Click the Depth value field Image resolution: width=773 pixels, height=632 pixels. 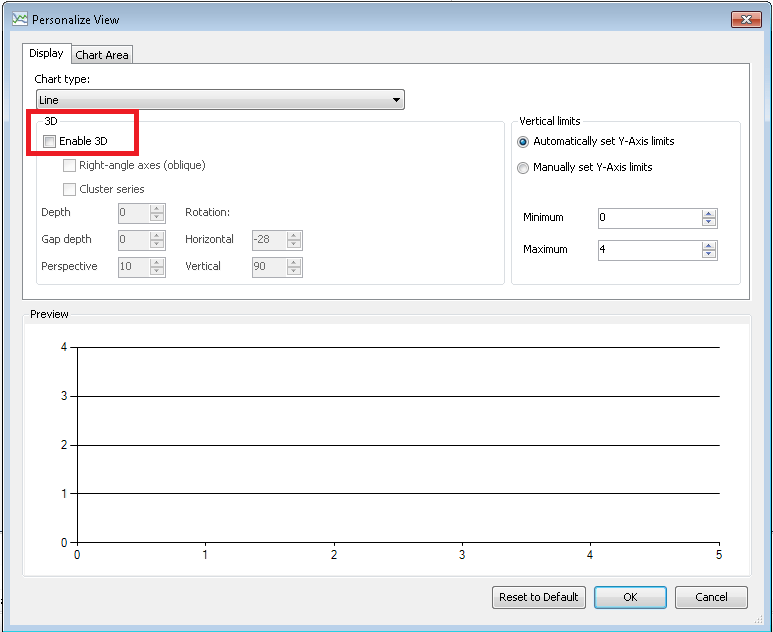coord(134,213)
